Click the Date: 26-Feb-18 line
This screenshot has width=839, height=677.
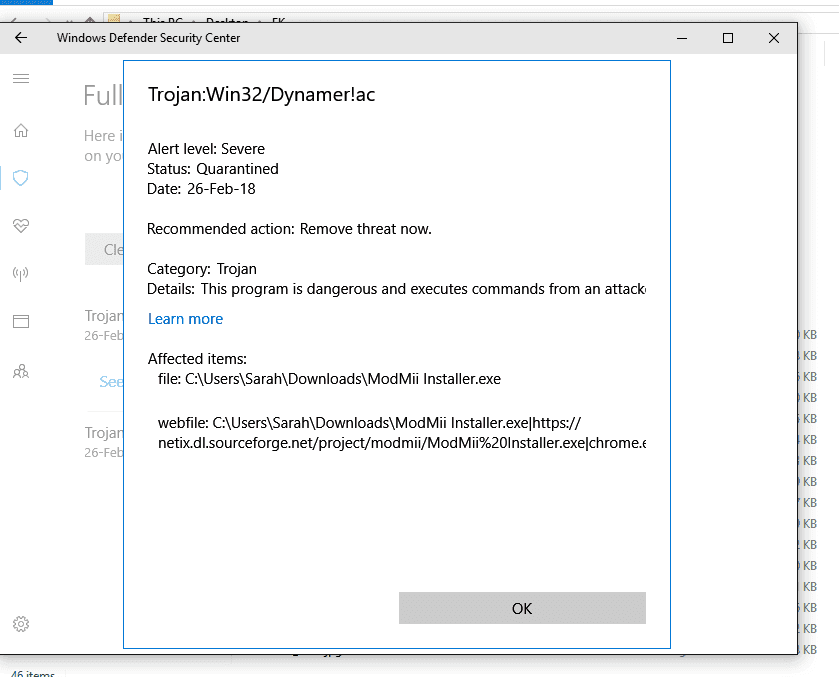(x=202, y=189)
